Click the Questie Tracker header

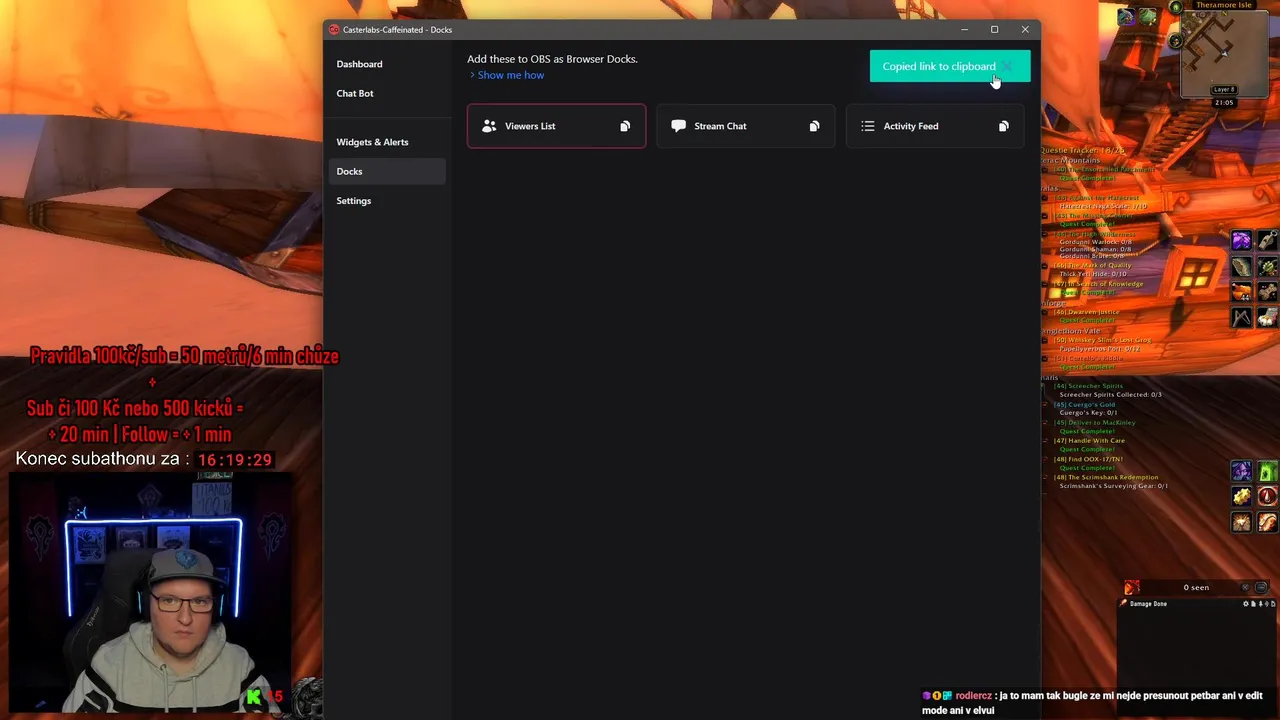coord(1083,150)
